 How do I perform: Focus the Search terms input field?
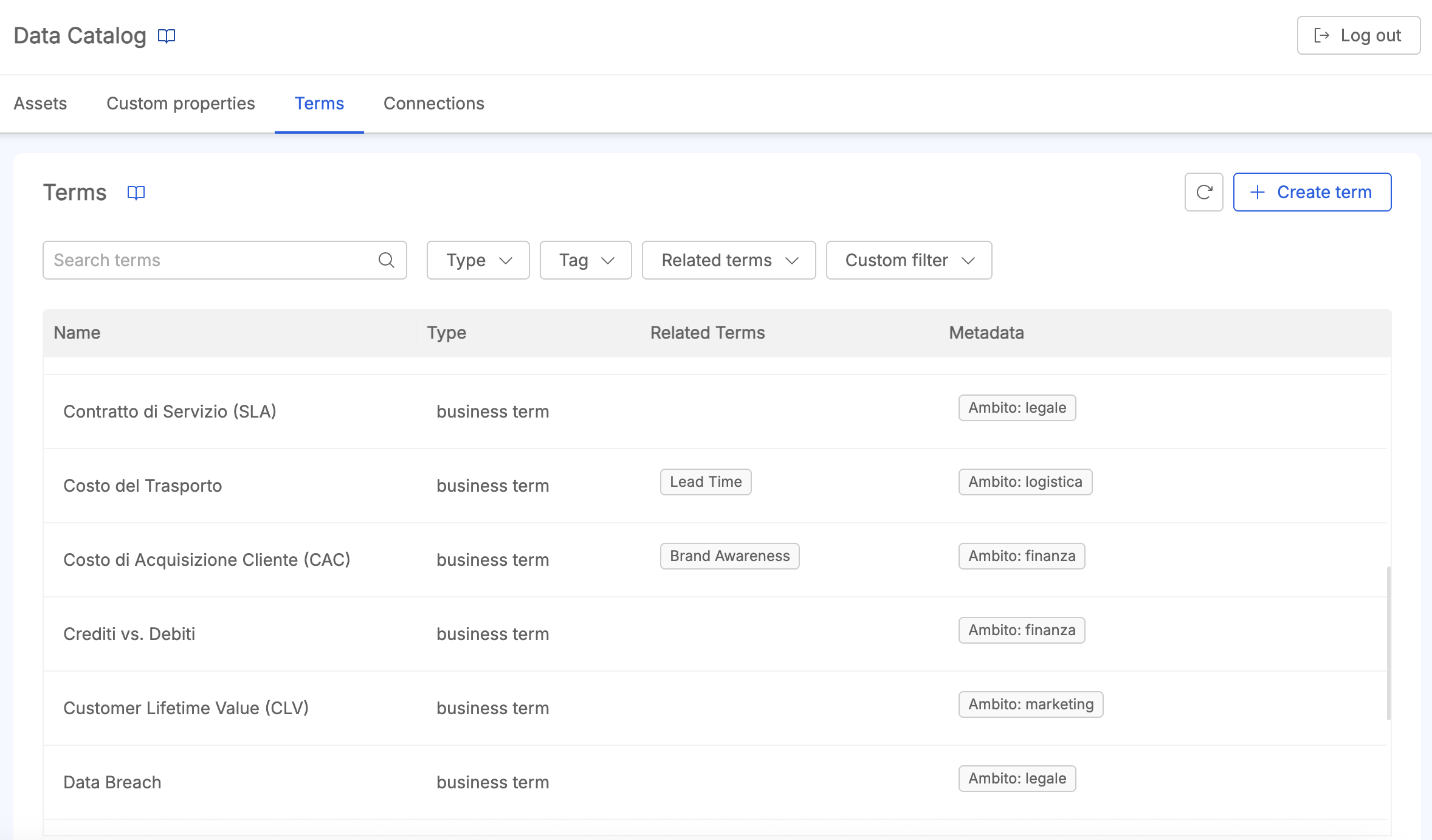point(224,260)
